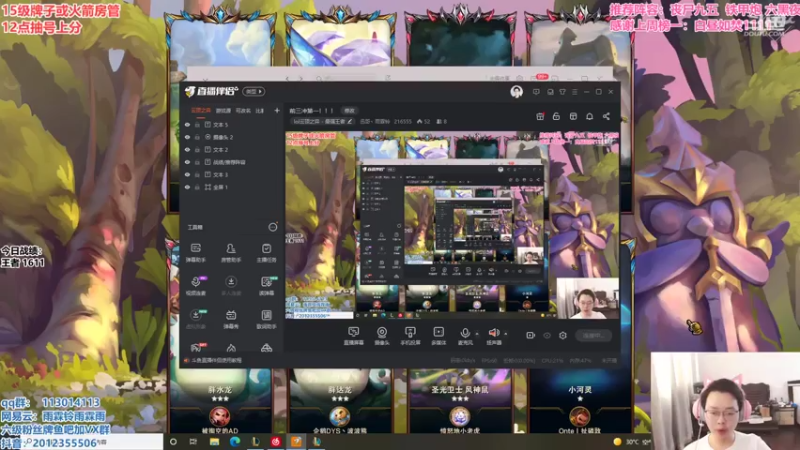800x450 pixels.
Task: Share the live room via share icon
Action: 606,116
